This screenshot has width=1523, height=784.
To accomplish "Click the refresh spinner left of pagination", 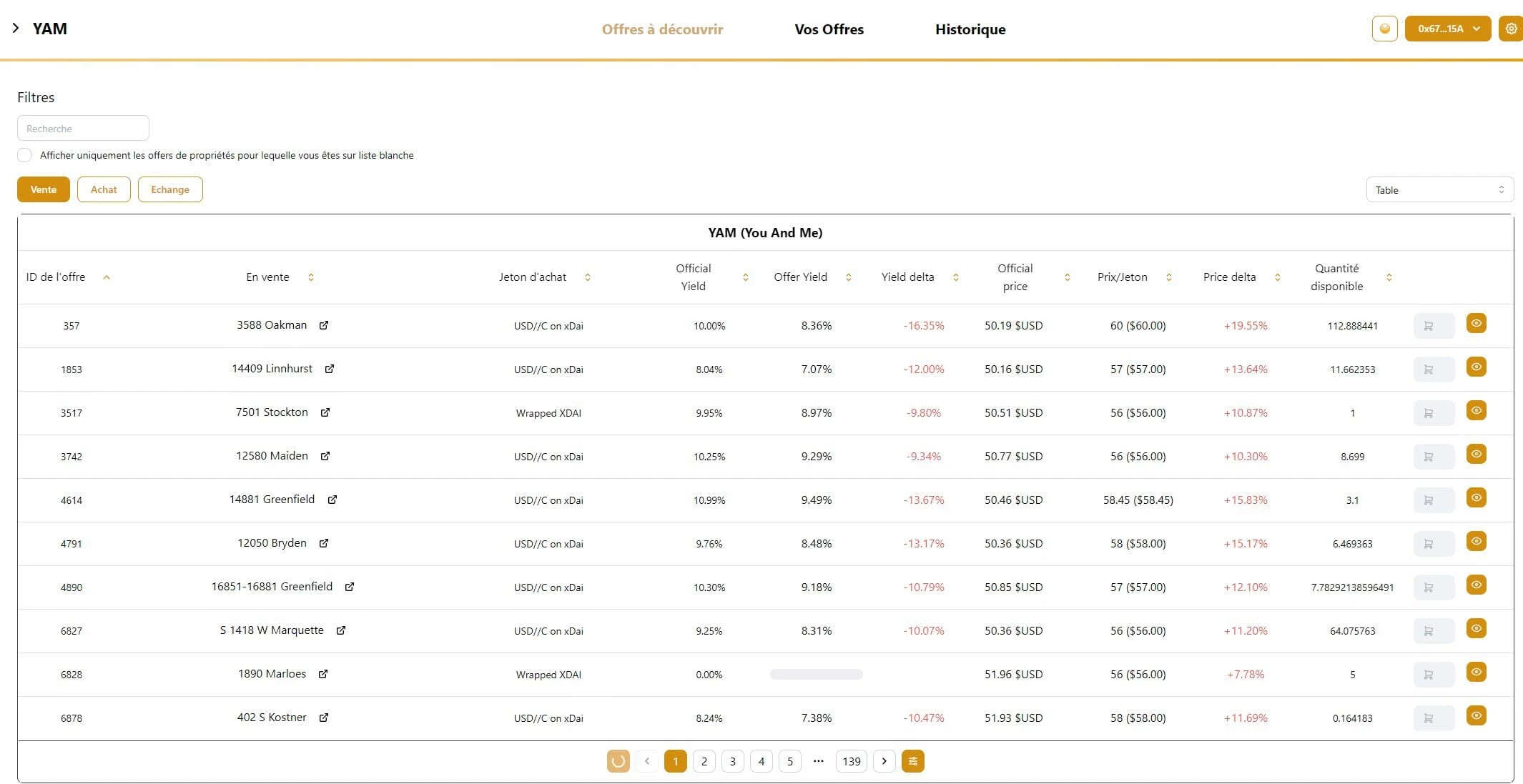I will coord(618,761).
